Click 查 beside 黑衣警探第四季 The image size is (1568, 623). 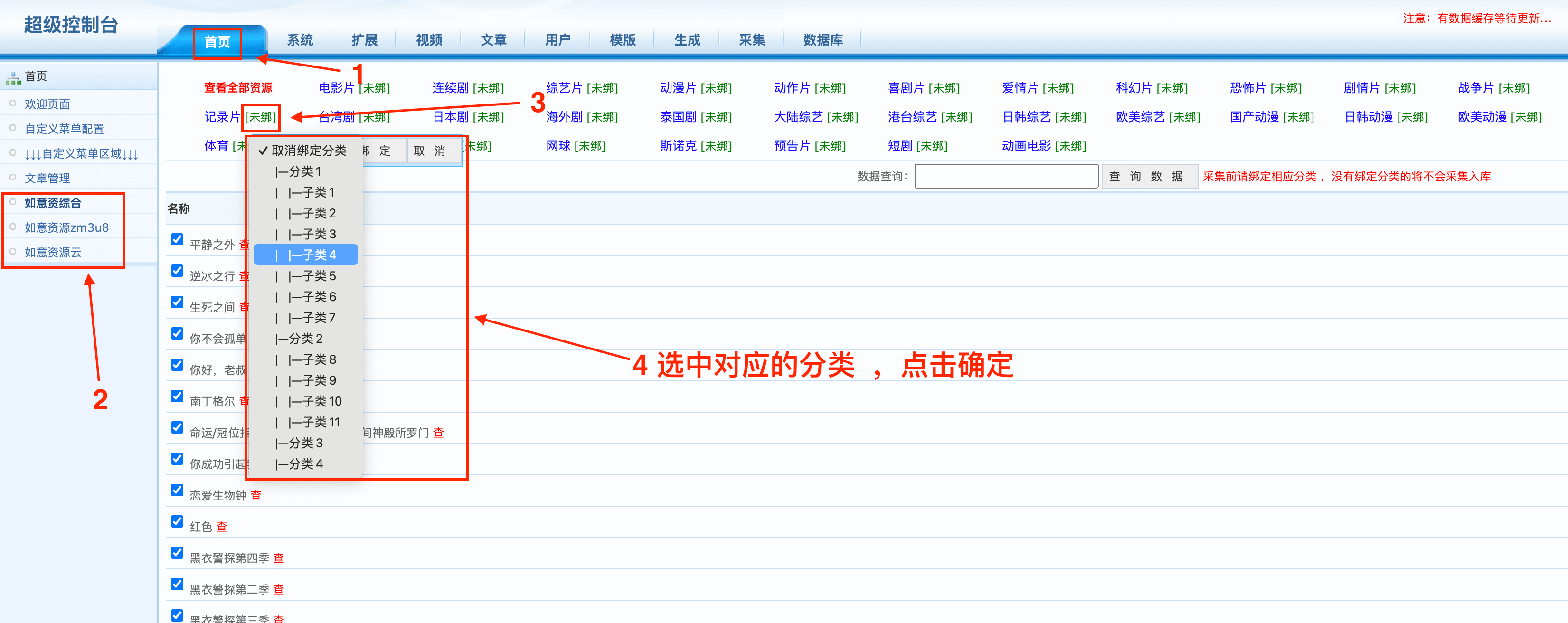[x=278, y=557]
